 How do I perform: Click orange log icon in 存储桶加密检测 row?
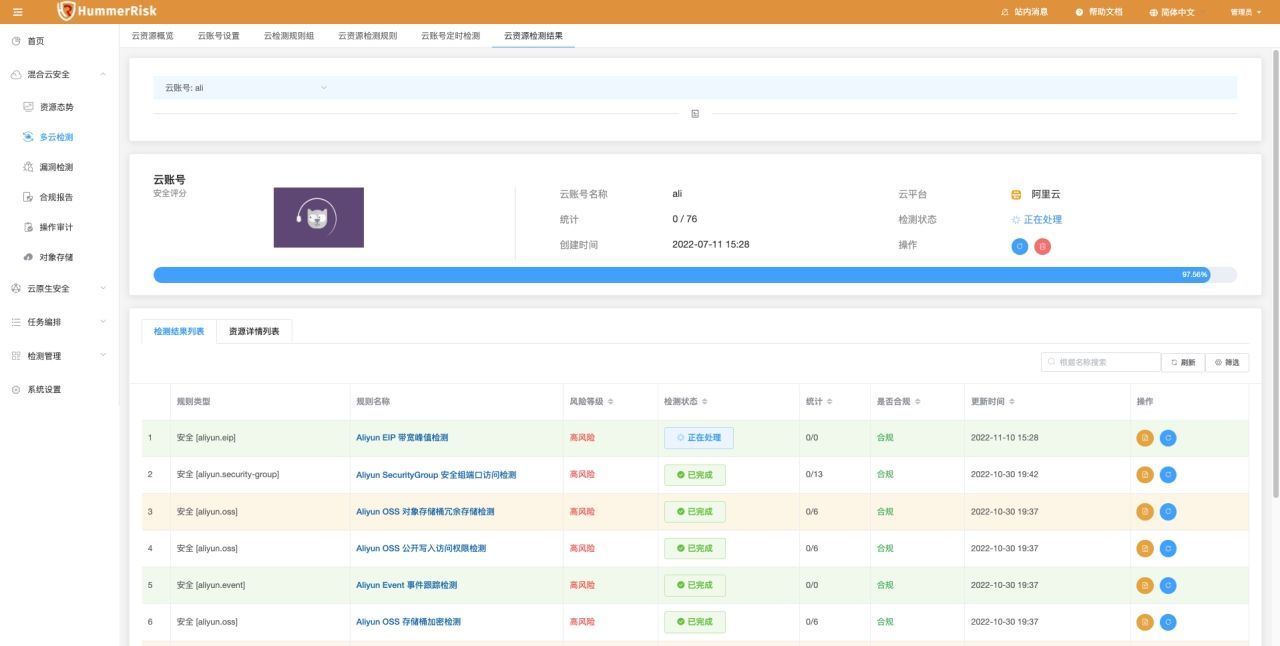pos(1146,622)
